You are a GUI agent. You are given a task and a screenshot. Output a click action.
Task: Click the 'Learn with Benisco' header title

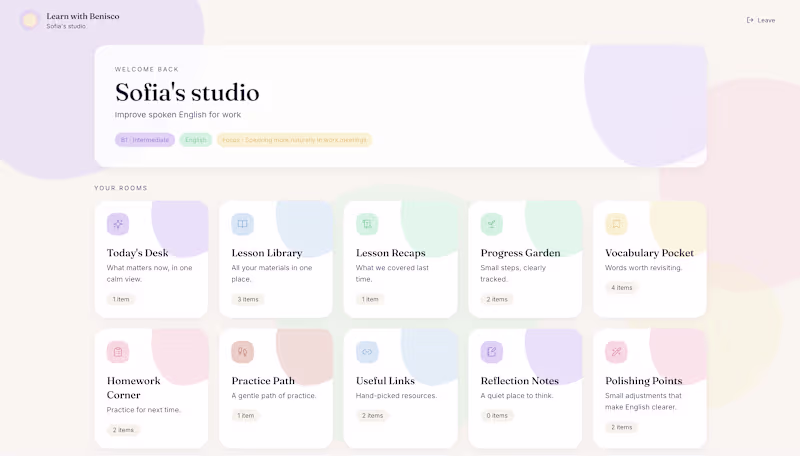click(83, 16)
